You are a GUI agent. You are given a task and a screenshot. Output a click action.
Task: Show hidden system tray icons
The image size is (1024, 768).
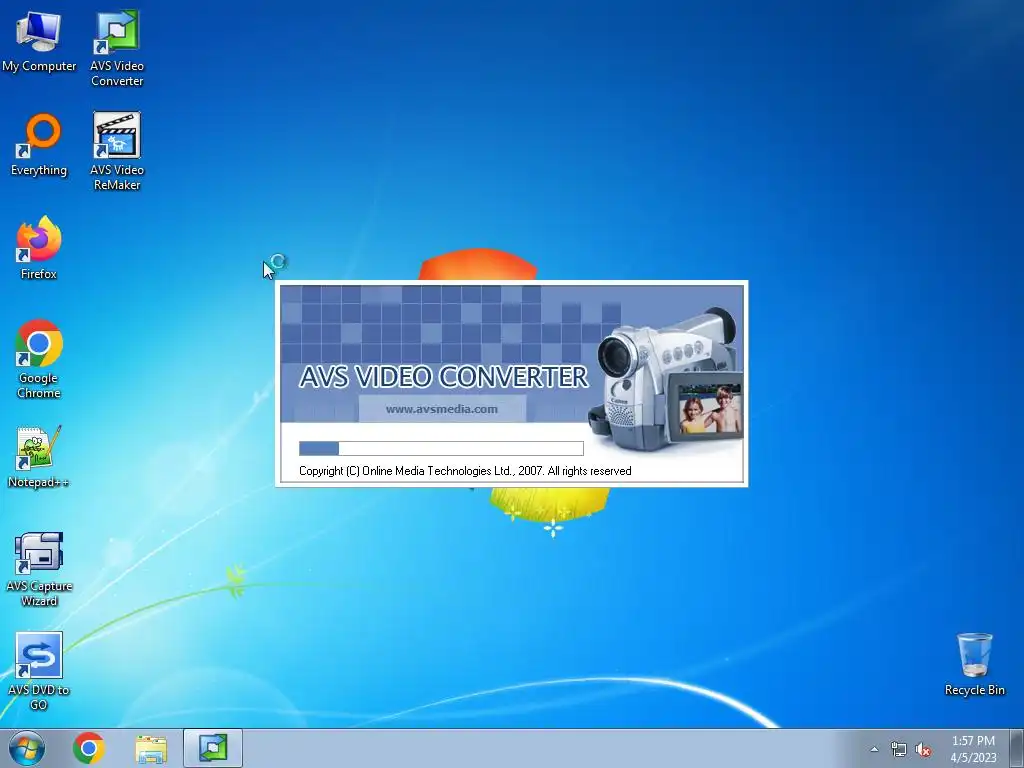pyautogui.click(x=874, y=749)
